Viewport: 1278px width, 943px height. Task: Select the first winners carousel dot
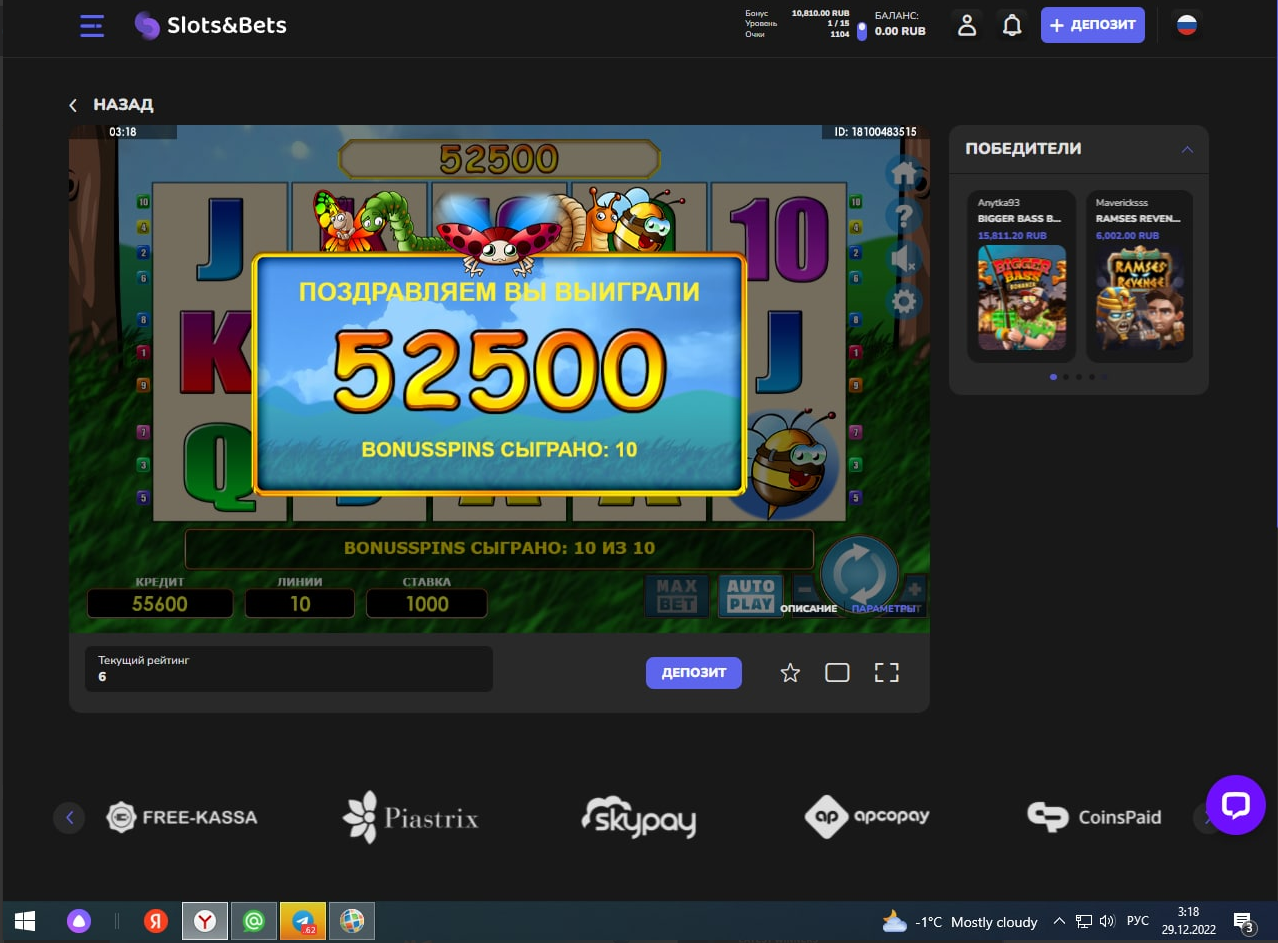[x=1053, y=377]
